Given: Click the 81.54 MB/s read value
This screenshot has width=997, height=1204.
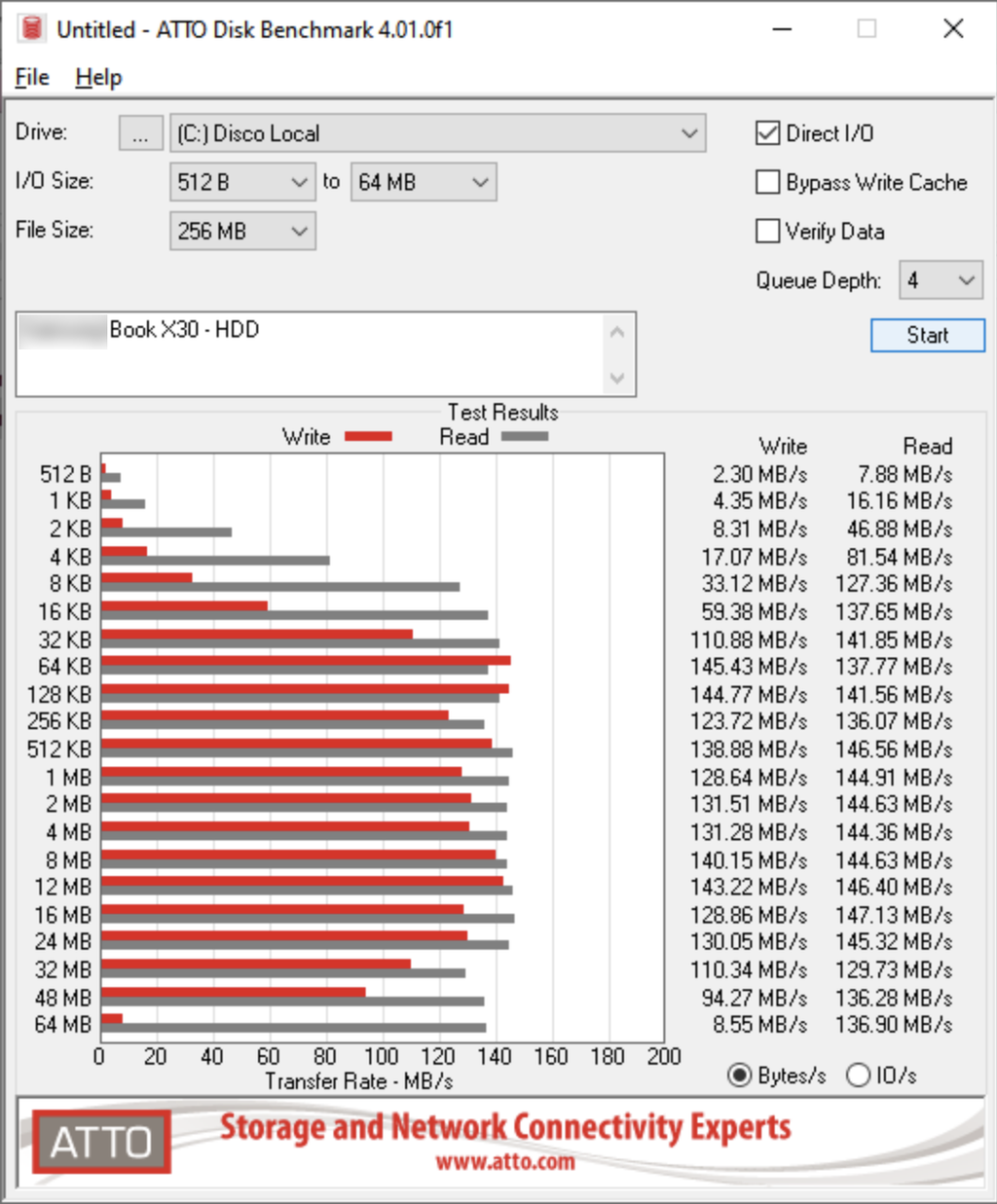Looking at the screenshot, I should pyautogui.click(x=901, y=558).
